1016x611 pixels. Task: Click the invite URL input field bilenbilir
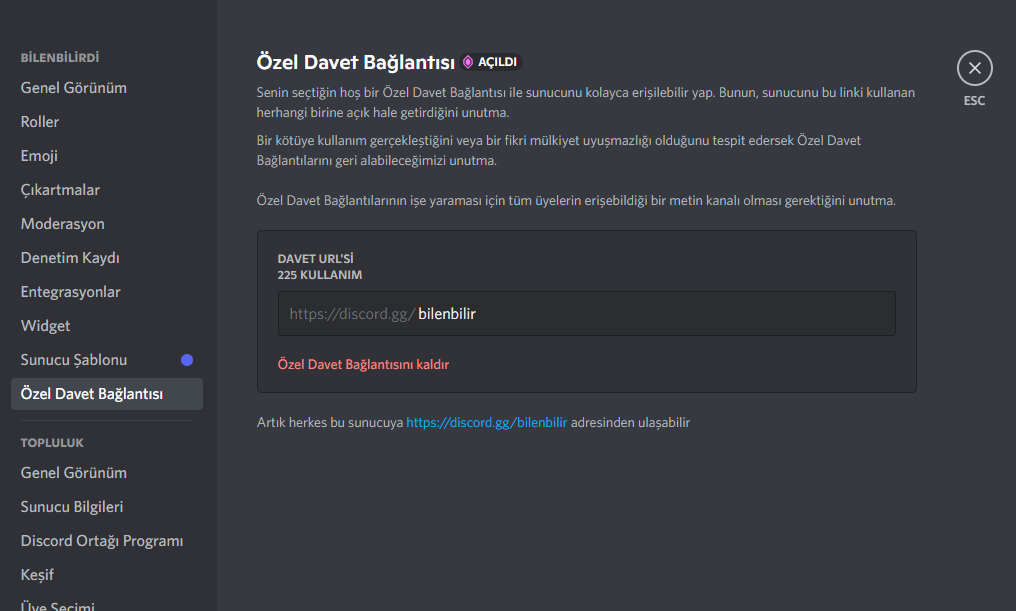[586, 314]
